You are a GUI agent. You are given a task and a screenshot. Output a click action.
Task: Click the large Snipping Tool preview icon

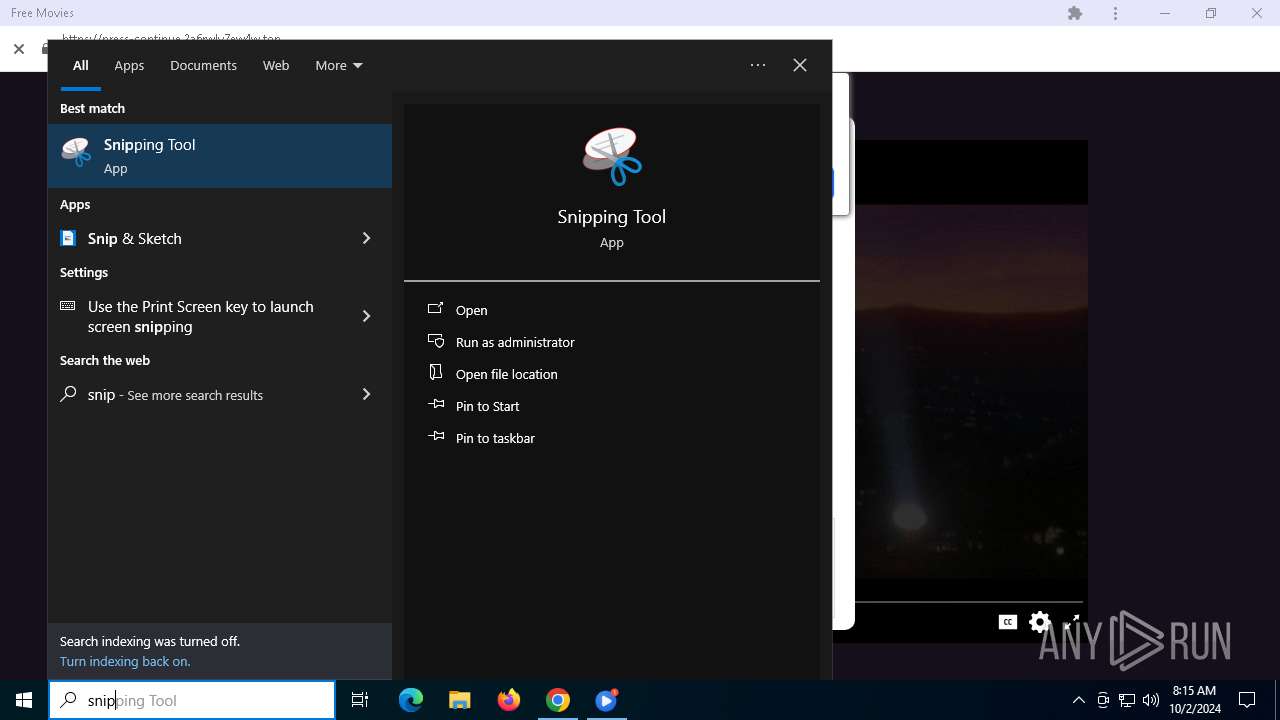click(612, 157)
